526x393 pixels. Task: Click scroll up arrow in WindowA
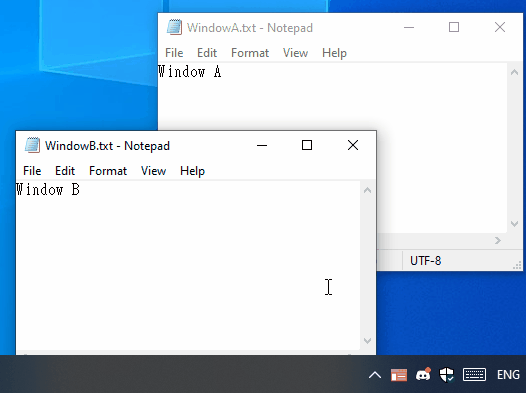tap(515, 72)
